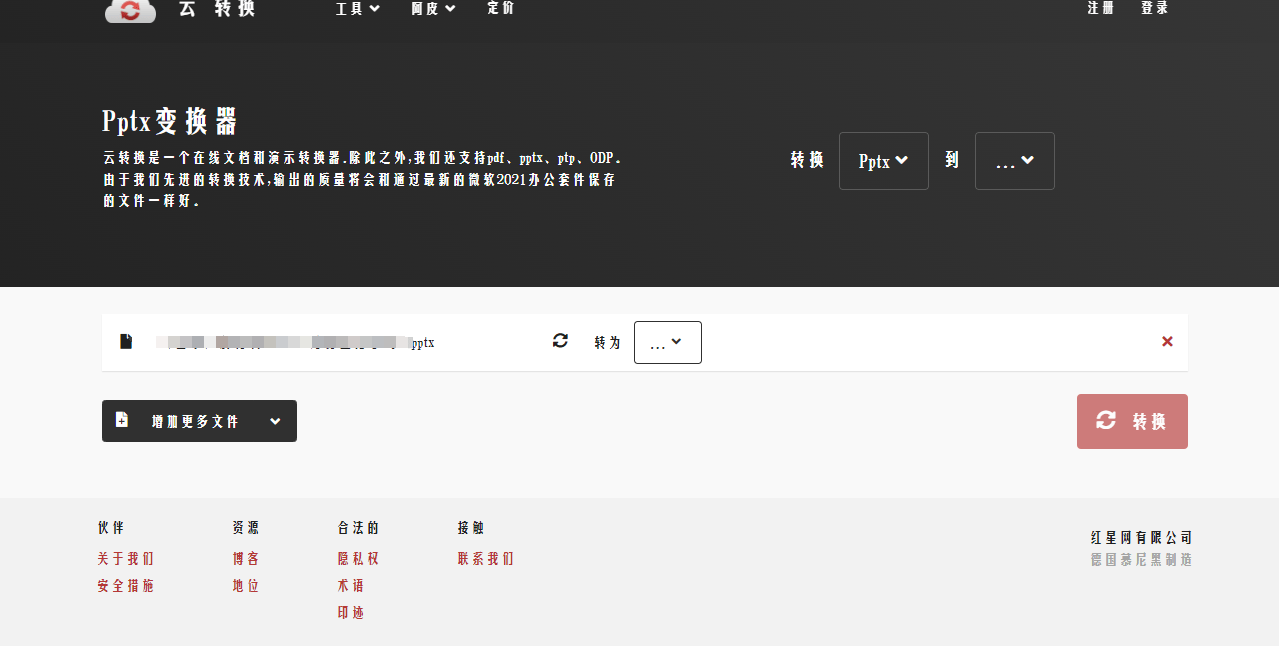
Task: Open the Pptx source format dropdown
Action: pos(883,161)
